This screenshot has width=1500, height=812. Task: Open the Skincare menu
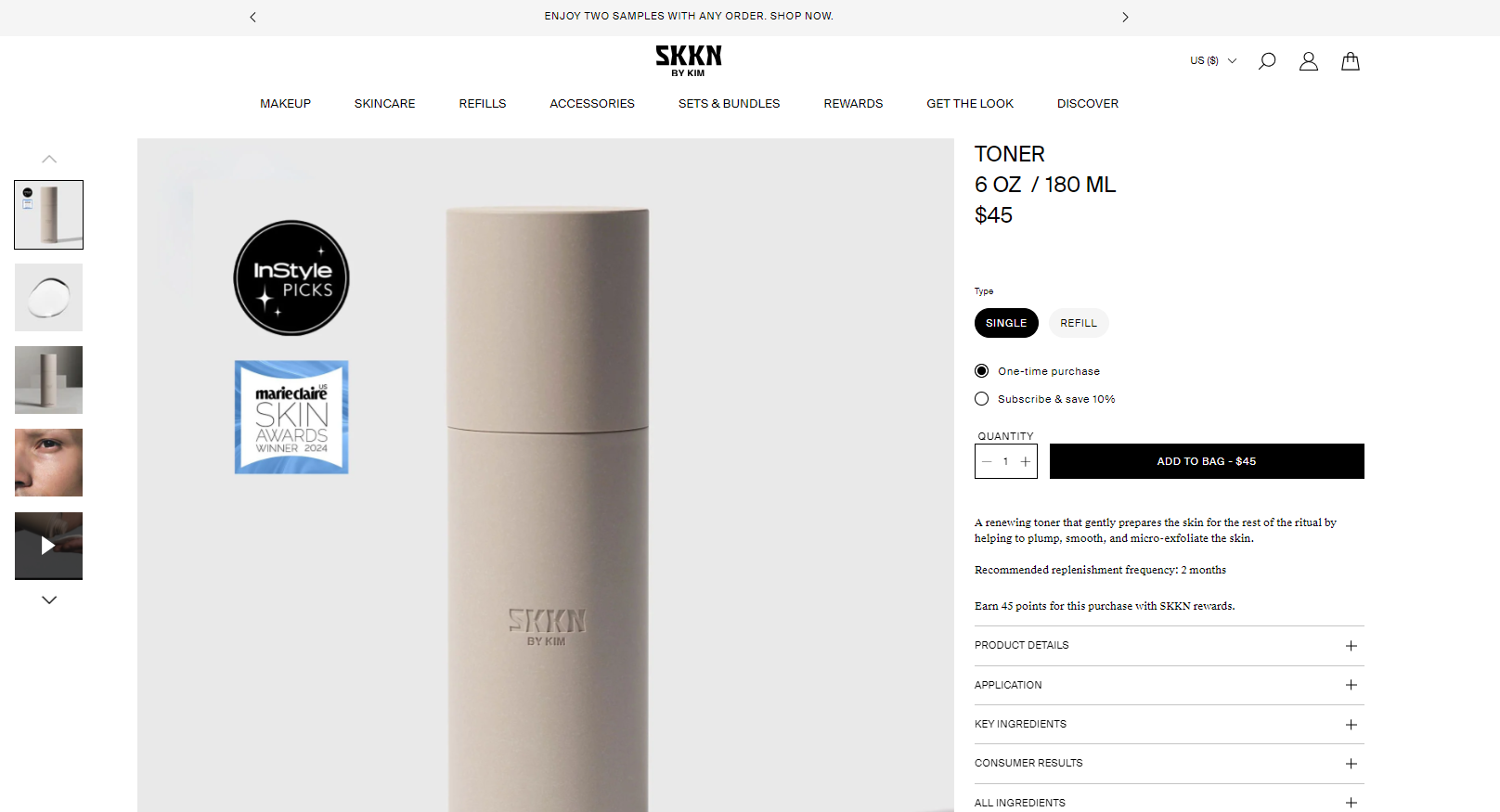[385, 104]
